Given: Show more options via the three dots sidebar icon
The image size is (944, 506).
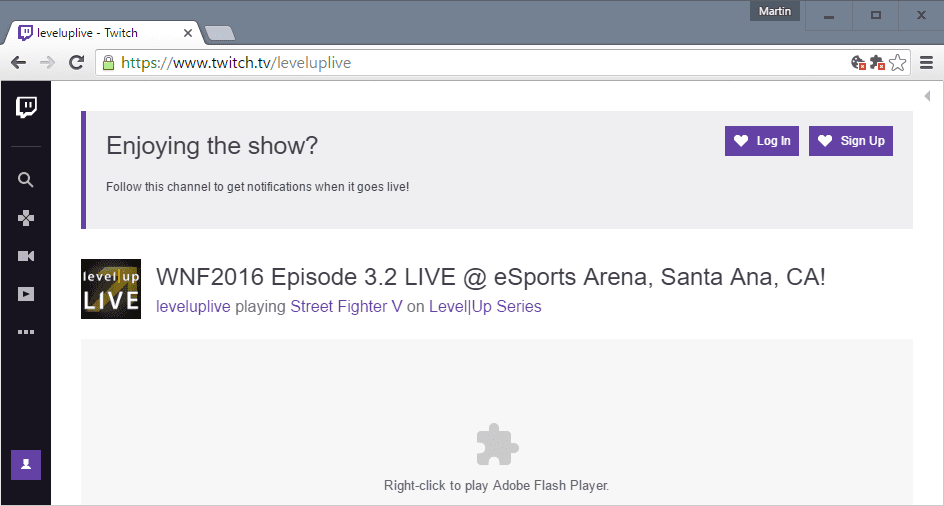Looking at the screenshot, I should 25,332.
